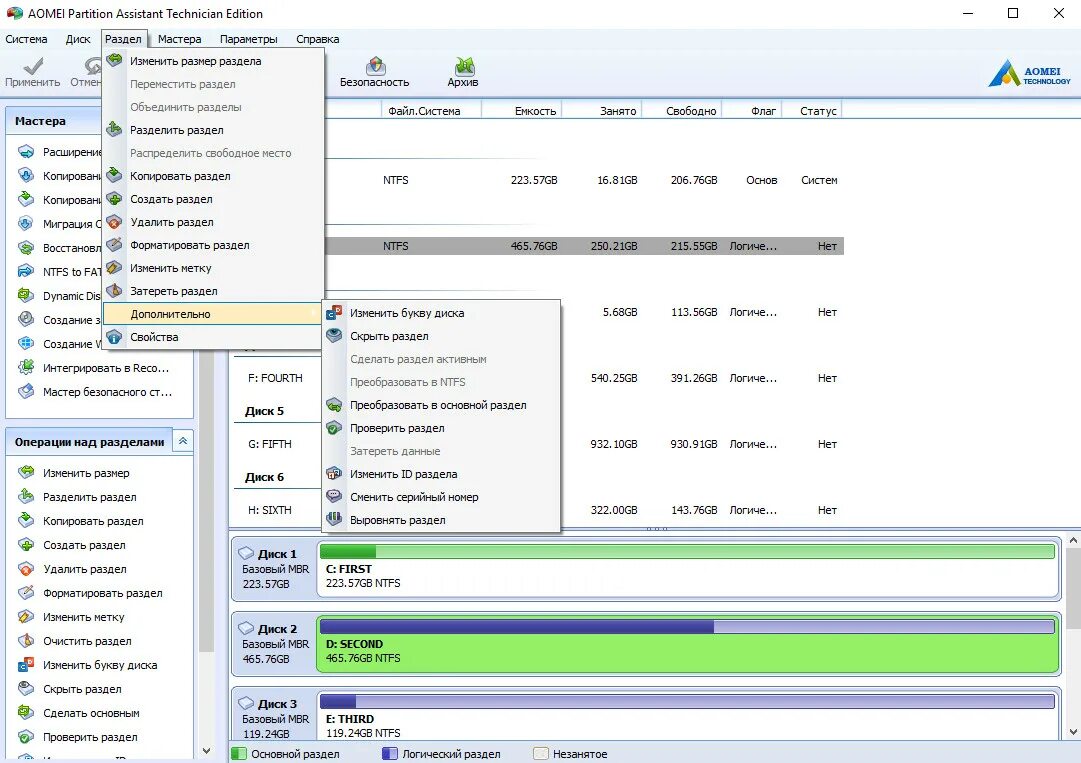Click the icon next to Изменить размер in sidebar
The height and width of the screenshot is (763, 1081).
click(26, 473)
